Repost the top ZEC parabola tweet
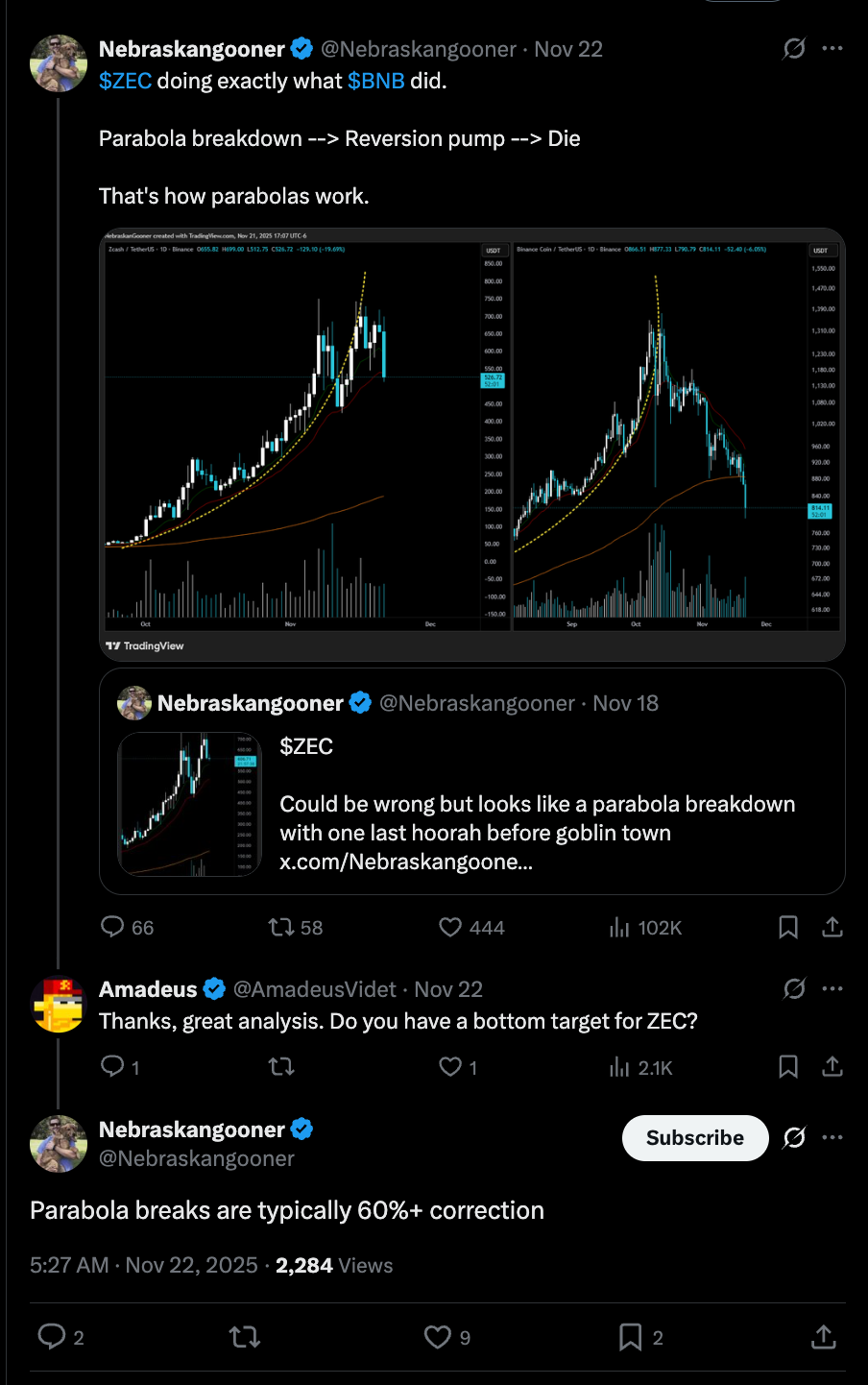 point(281,927)
